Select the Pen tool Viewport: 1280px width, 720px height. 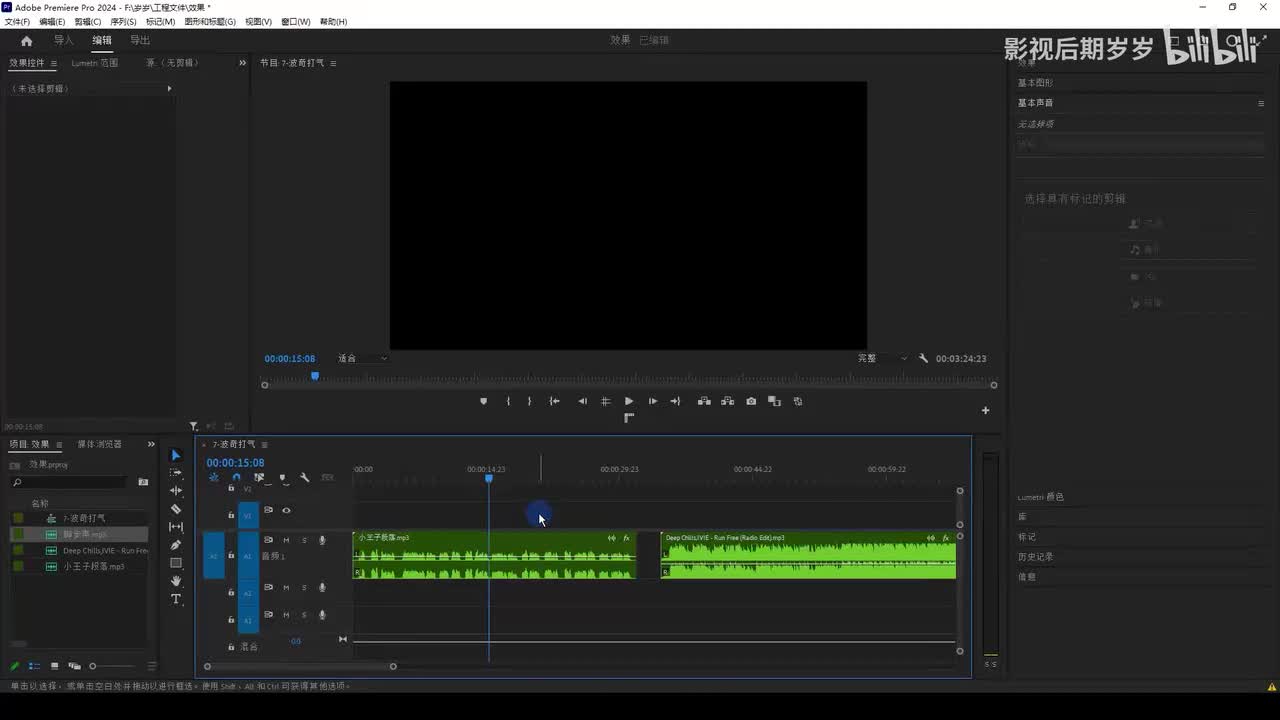coord(176,545)
